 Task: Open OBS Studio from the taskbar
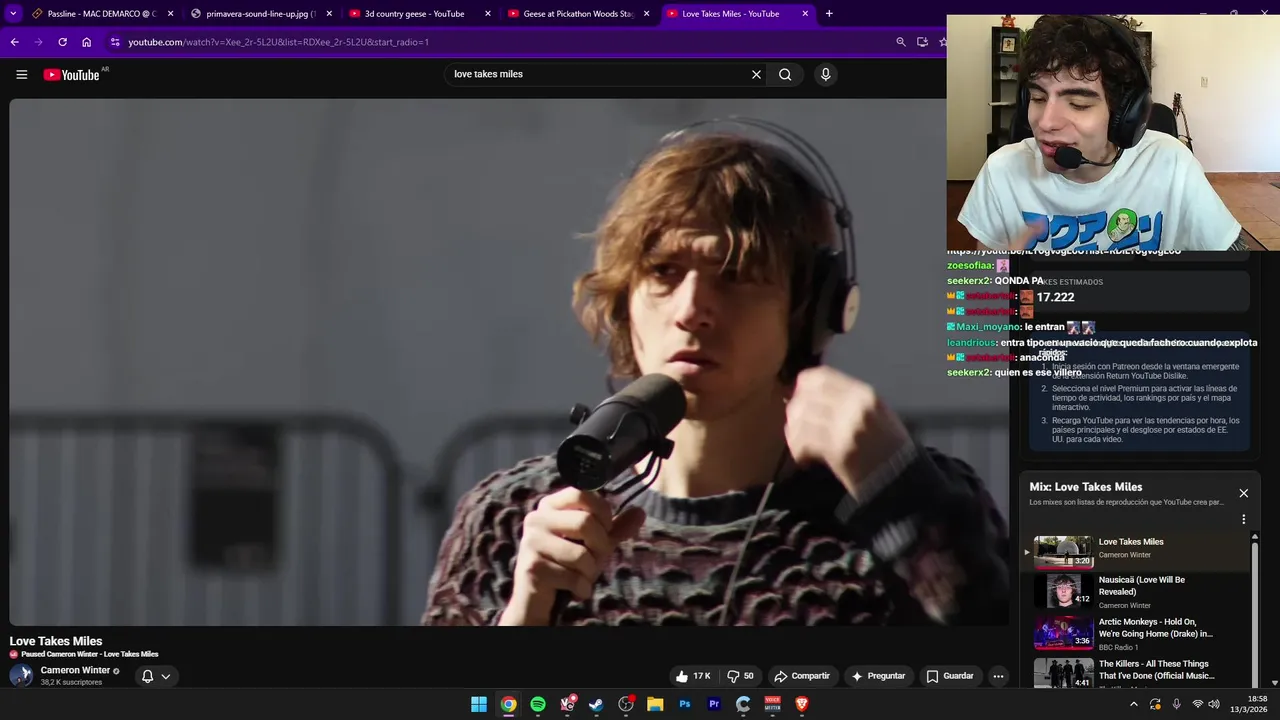[626, 704]
